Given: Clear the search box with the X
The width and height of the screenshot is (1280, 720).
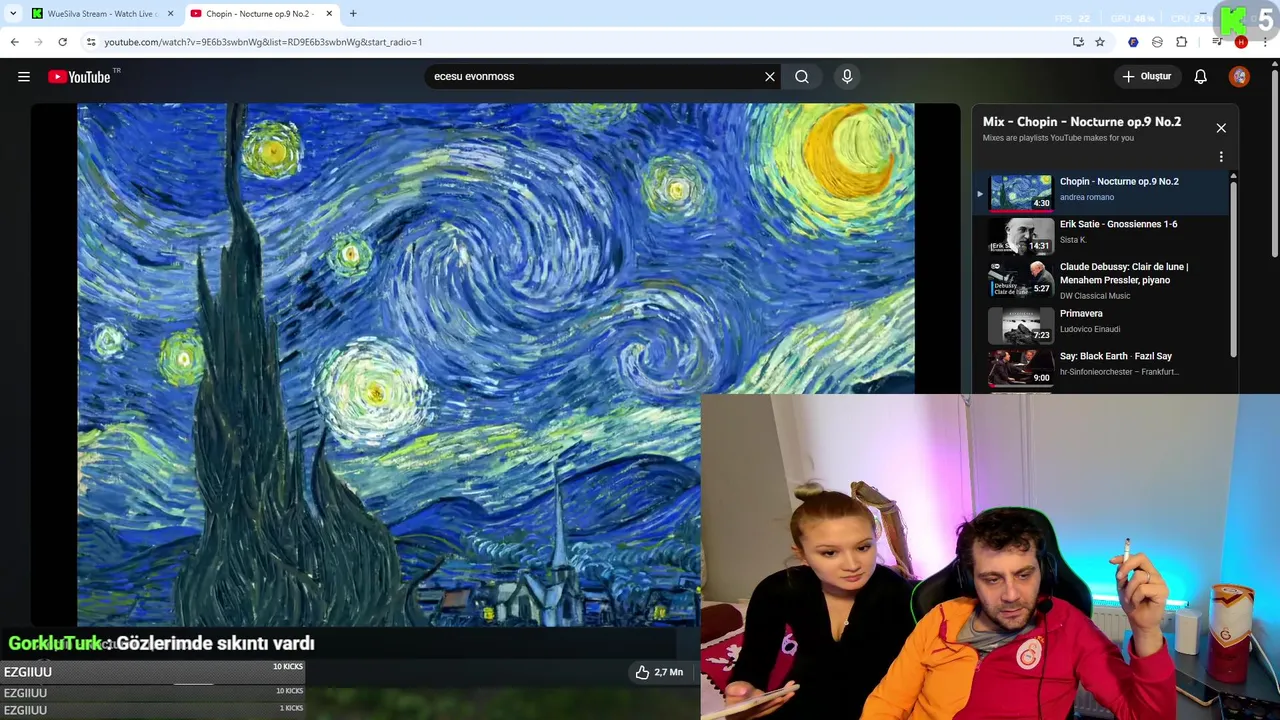Looking at the screenshot, I should [770, 76].
